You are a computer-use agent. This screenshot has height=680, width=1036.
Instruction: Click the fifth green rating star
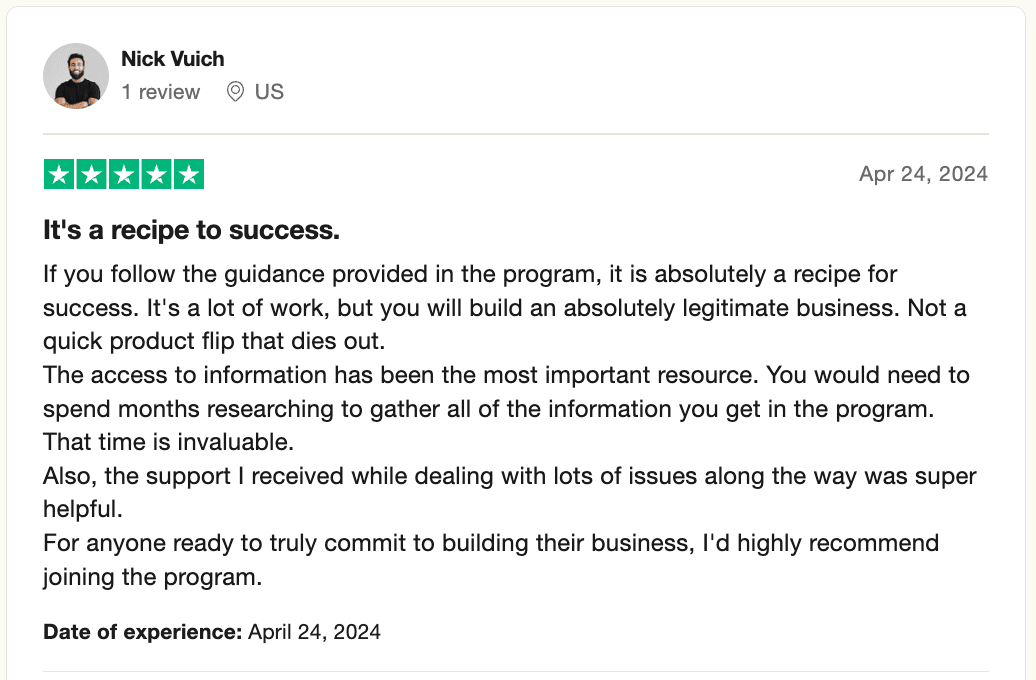pyautogui.click(x=188, y=175)
